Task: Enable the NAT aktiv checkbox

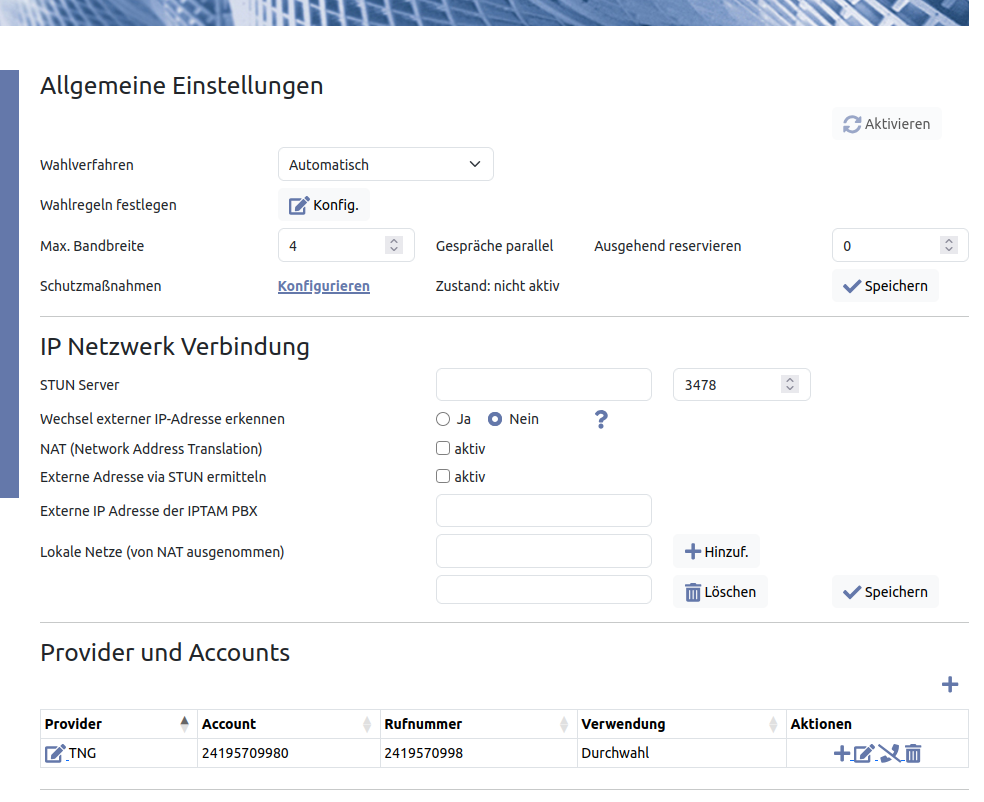Action: click(x=443, y=449)
